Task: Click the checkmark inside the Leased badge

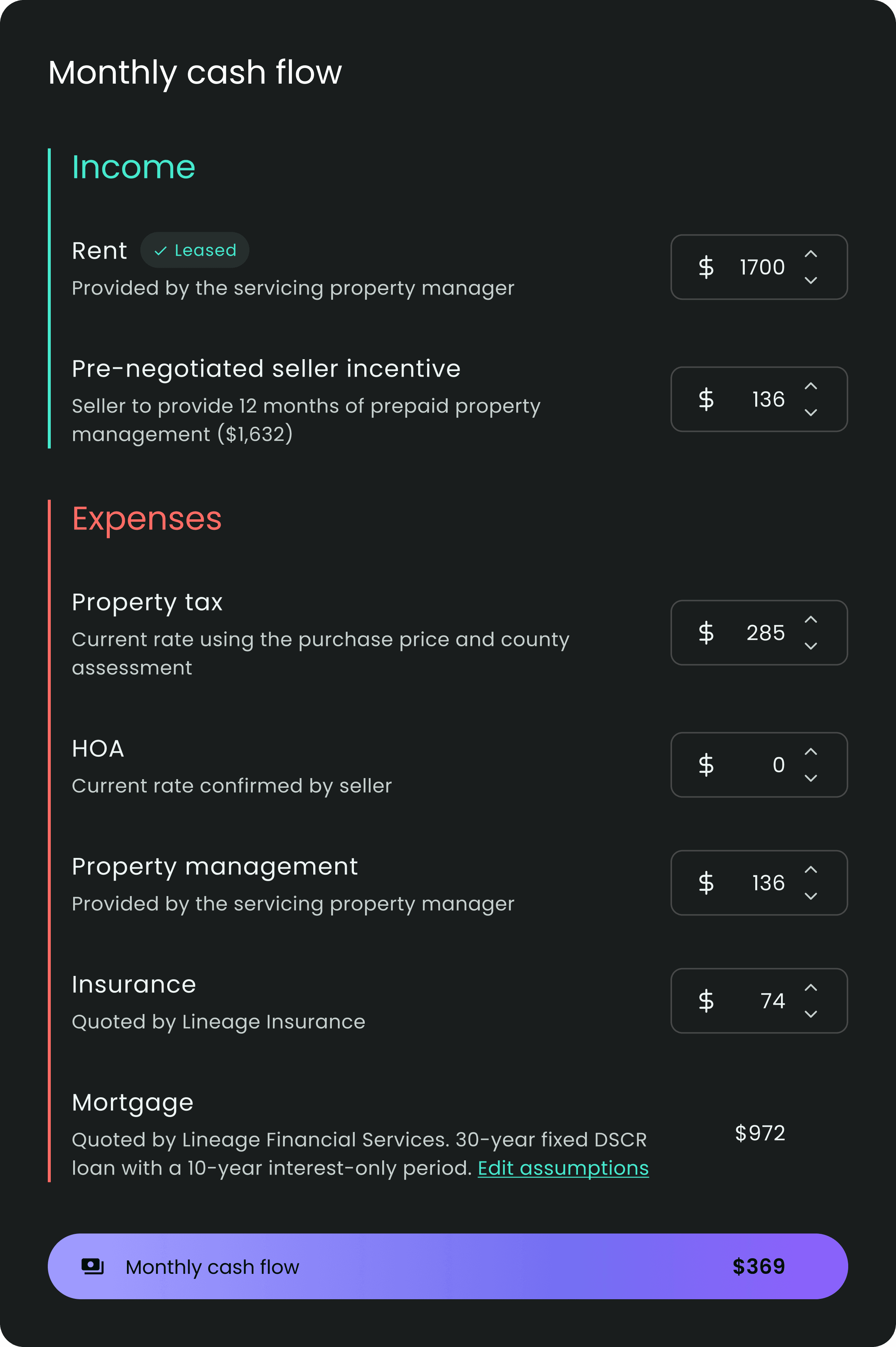Action: tap(161, 250)
